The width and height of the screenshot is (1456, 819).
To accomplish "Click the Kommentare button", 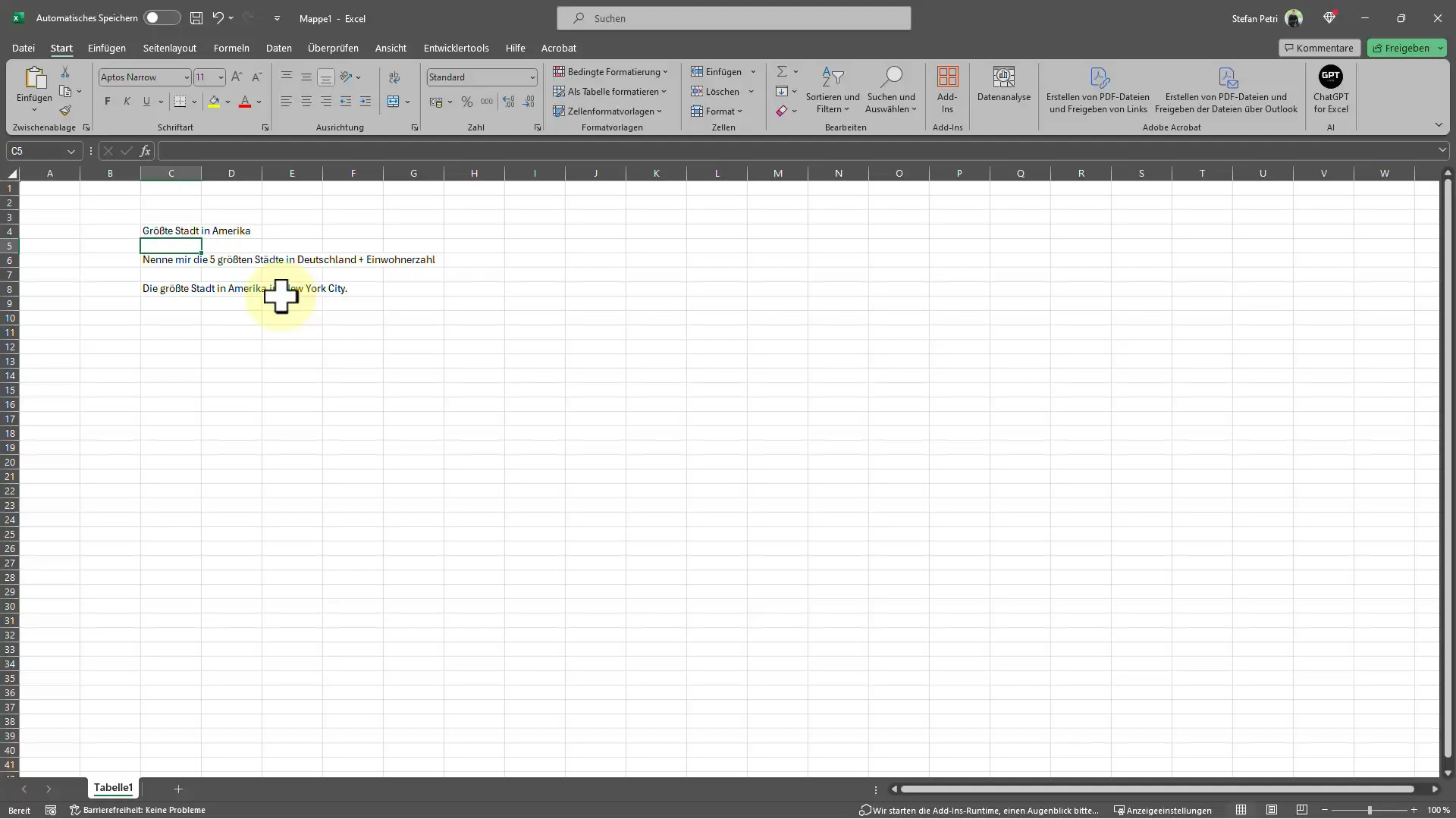I will (1318, 47).
